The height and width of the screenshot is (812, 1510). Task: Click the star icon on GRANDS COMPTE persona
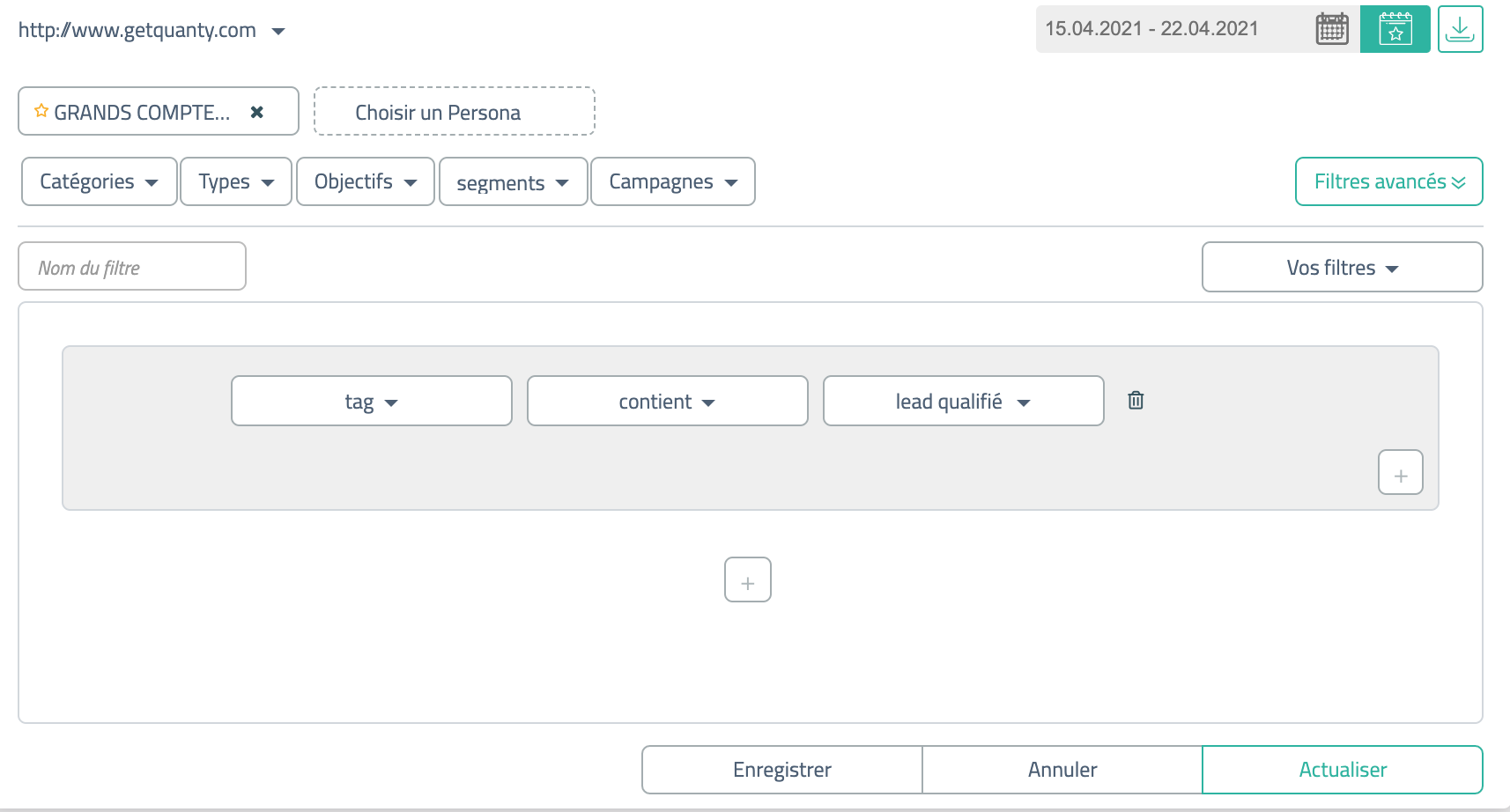click(x=41, y=111)
